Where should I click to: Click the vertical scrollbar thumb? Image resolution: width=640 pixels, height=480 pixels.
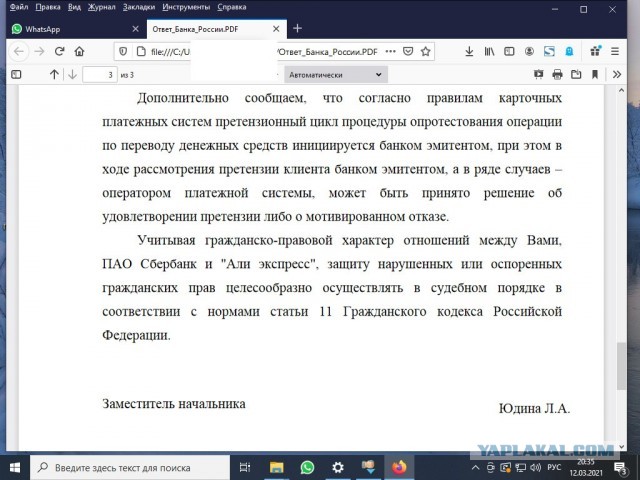(x=621, y=366)
